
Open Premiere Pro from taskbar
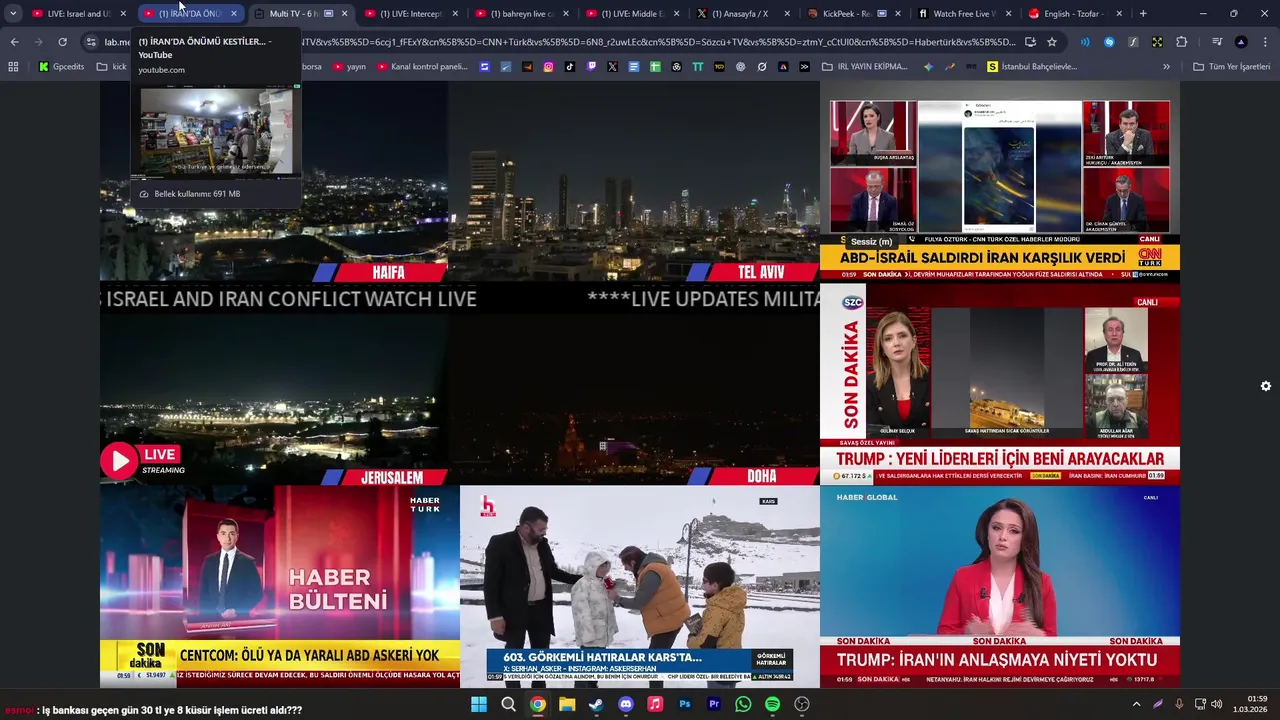tap(714, 704)
